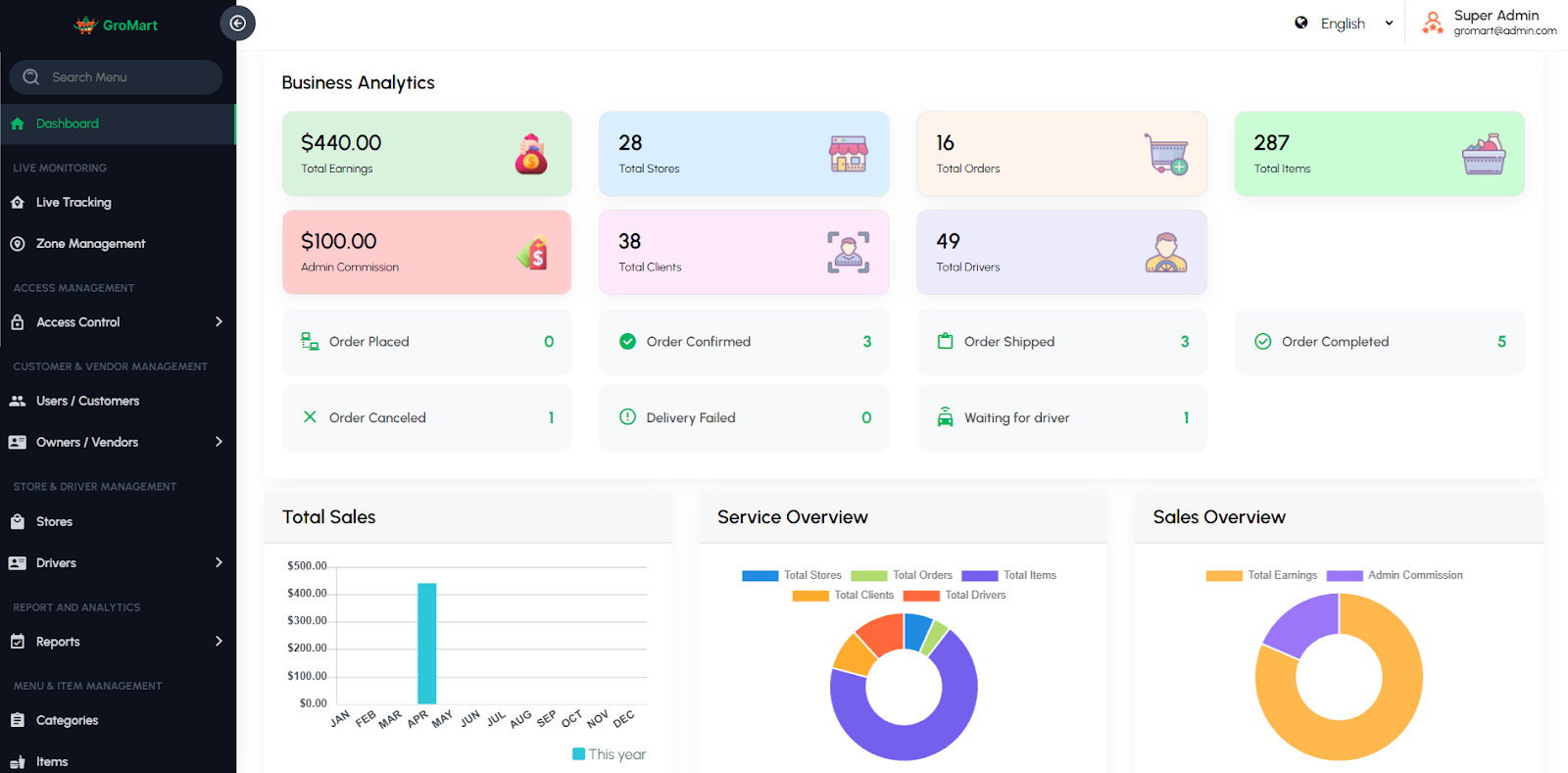The image size is (1568, 773).
Task: Toggle the This year legend in Total Sales
Action: (609, 754)
